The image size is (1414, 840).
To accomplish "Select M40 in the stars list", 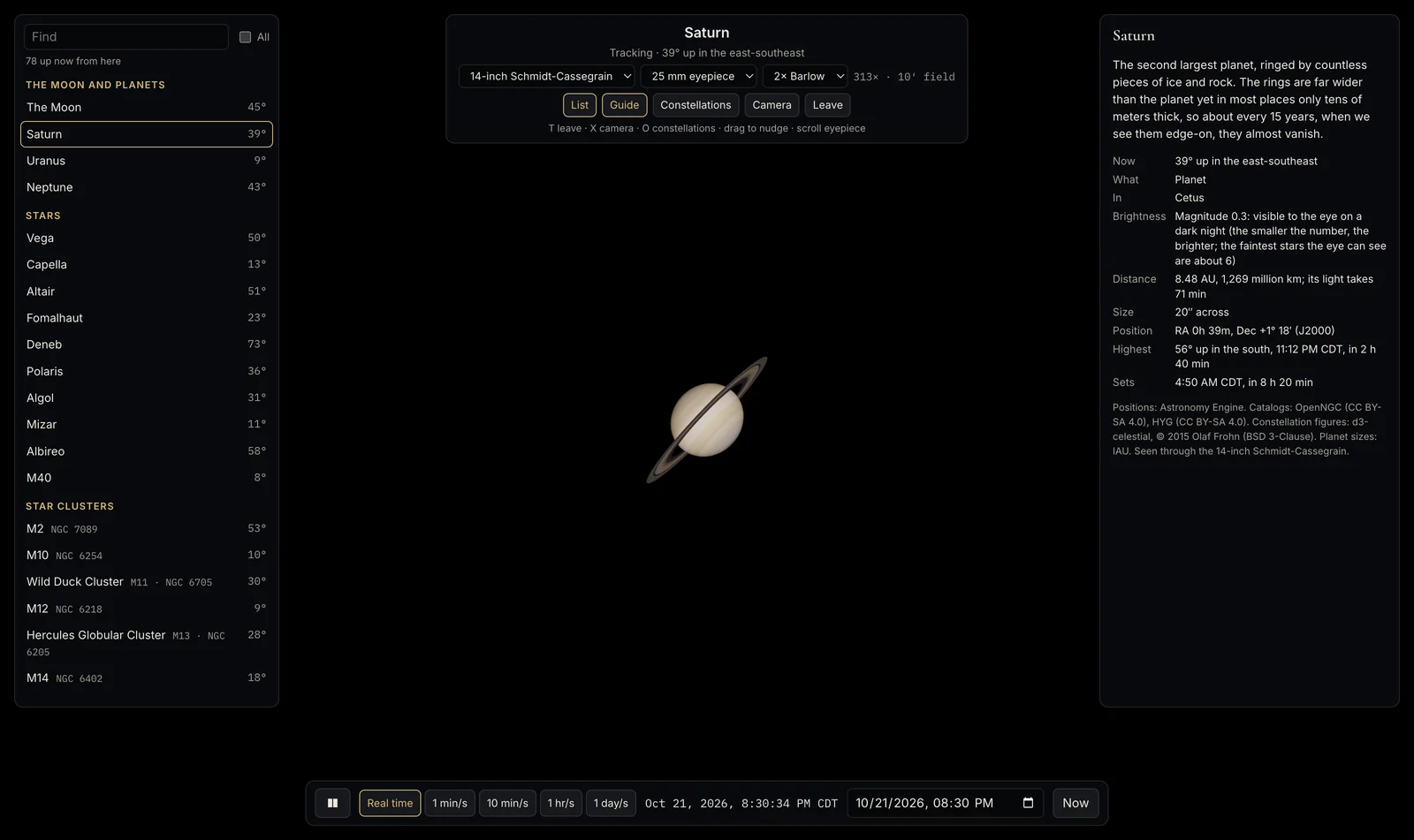I will (147, 478).
